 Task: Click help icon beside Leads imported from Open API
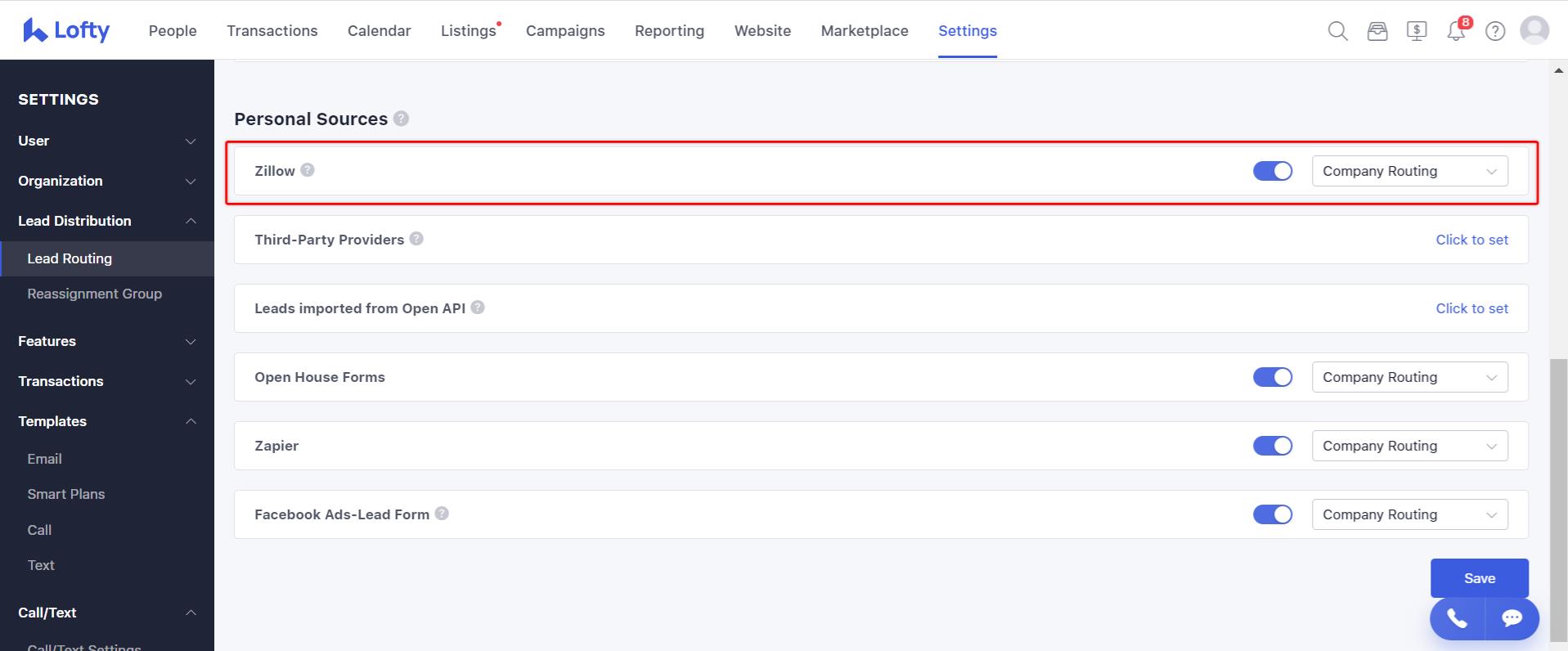[478, 308]
